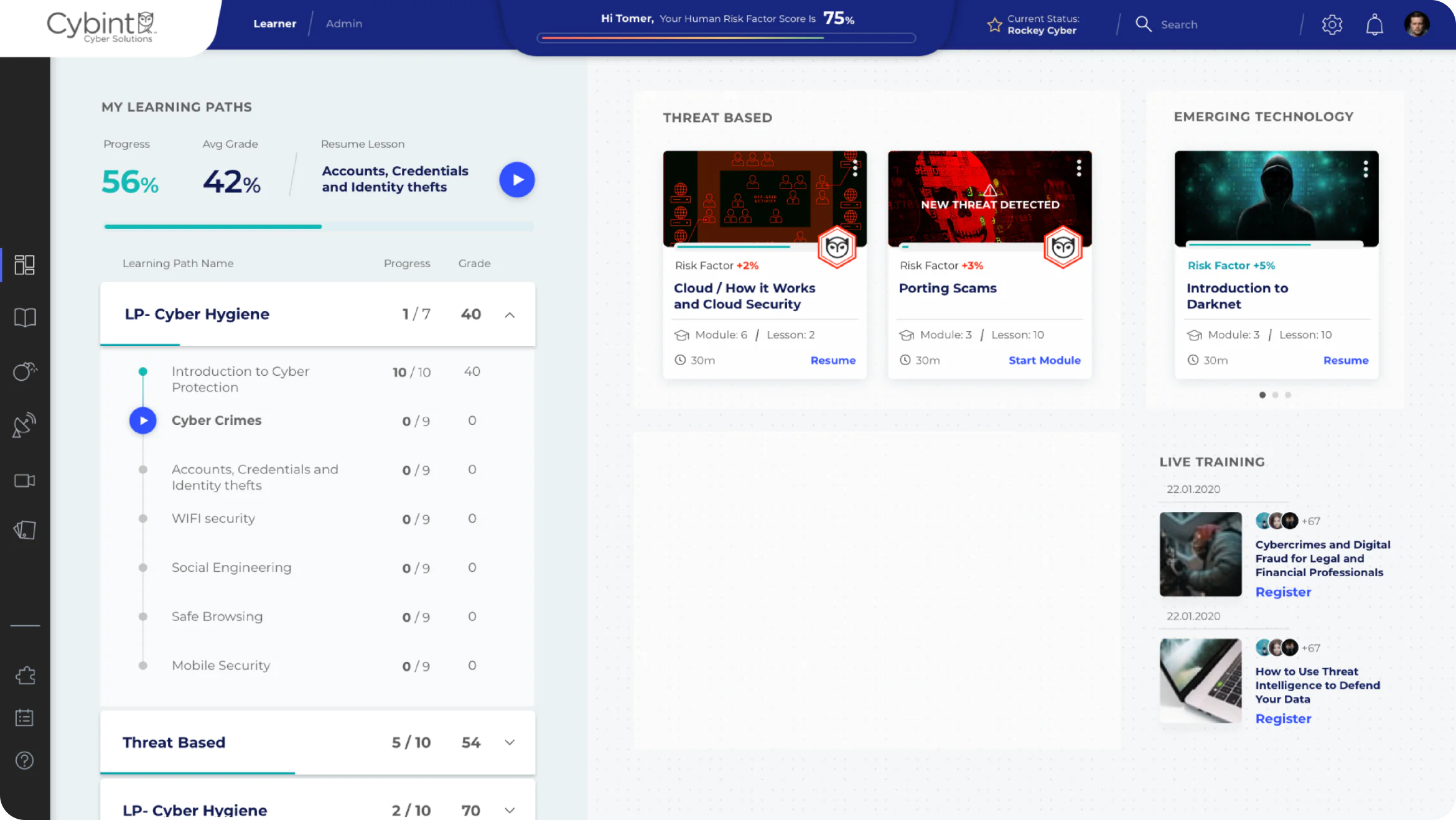The width and height of the screenshot is (1456, 820).
Task: Open the notifications bell icon
Action: tap(1375, 24)
